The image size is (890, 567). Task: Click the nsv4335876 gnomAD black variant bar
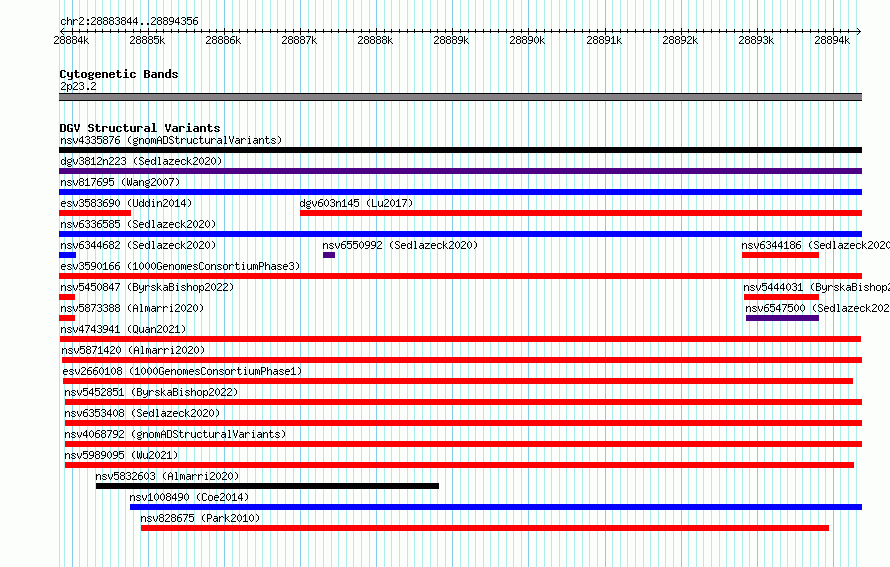pyautogui.click(x=460, y=150)
